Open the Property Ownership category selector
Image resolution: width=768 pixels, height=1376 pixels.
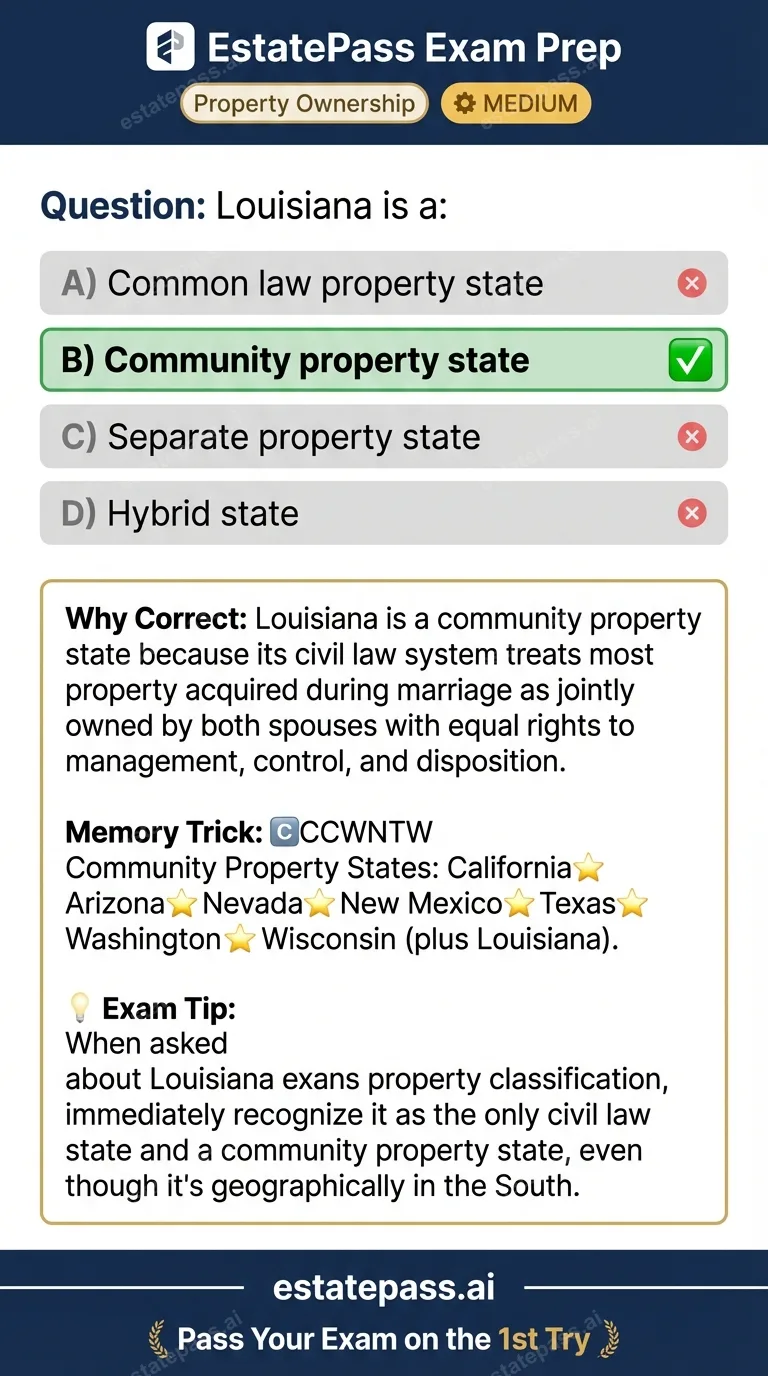(303, 103)
